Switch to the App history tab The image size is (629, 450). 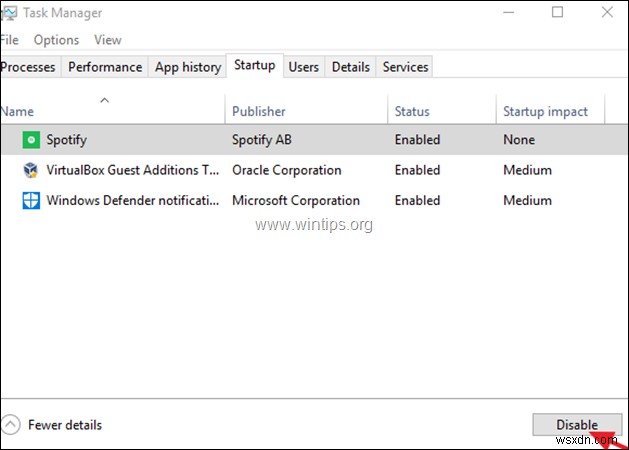[188, 67]
